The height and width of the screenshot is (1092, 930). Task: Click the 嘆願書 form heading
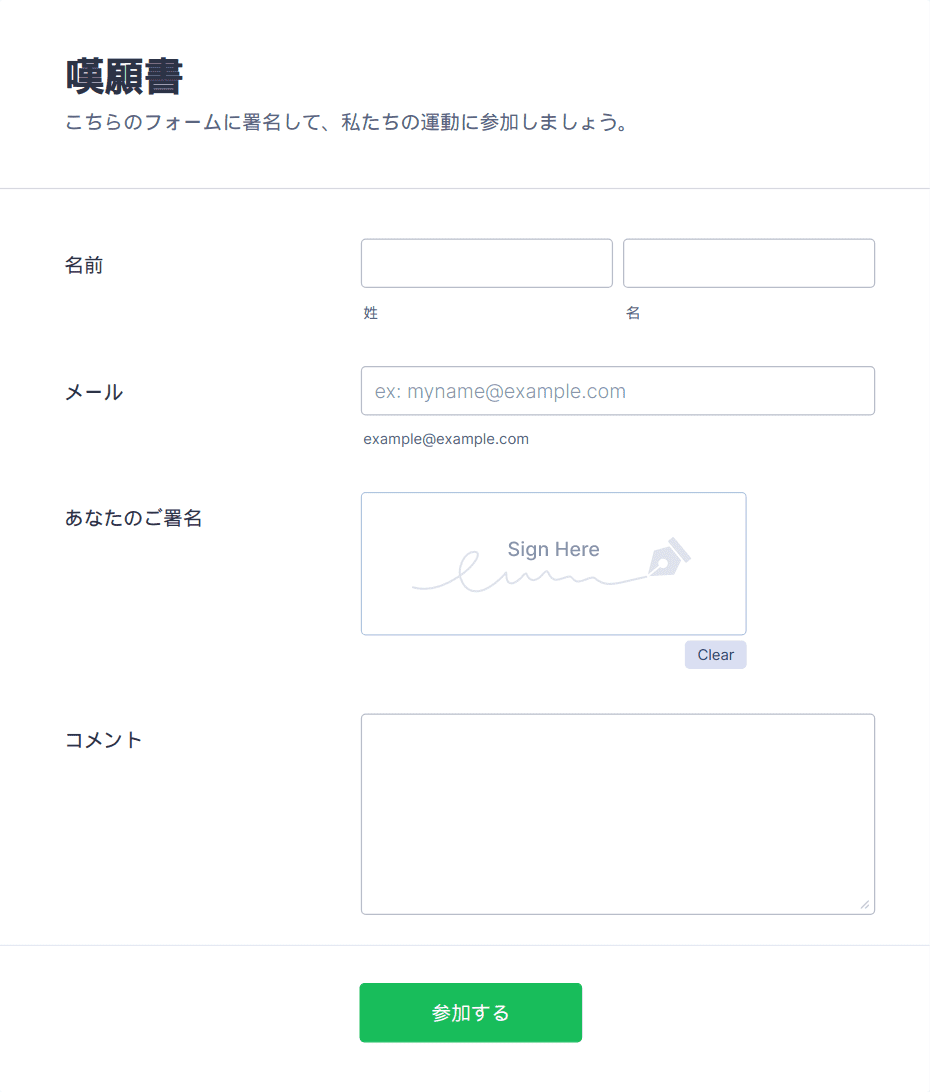[125, 76]
